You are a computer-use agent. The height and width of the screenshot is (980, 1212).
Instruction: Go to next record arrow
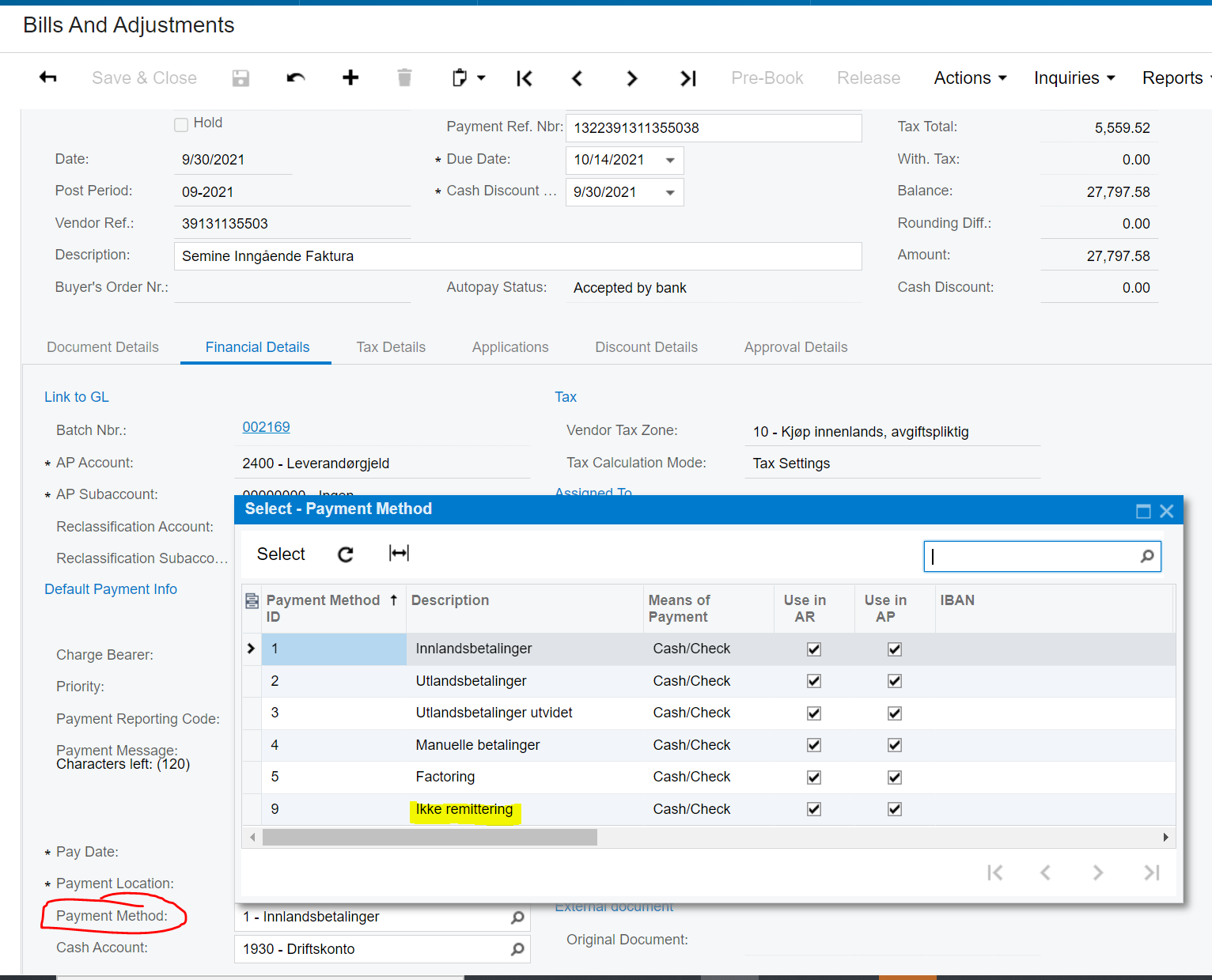[631, 78]
